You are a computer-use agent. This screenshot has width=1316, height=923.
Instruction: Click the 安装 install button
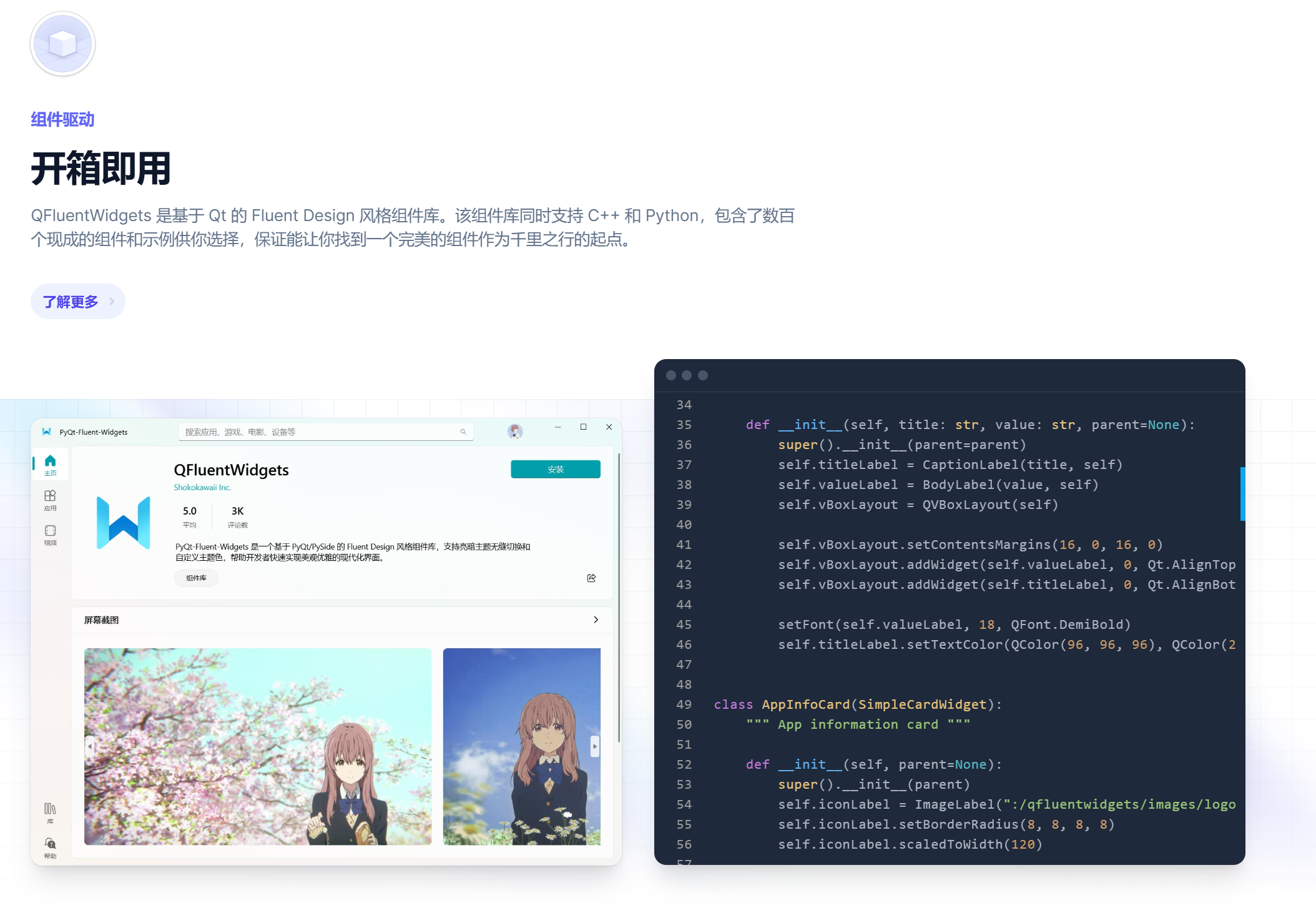(x=555, y=469)
